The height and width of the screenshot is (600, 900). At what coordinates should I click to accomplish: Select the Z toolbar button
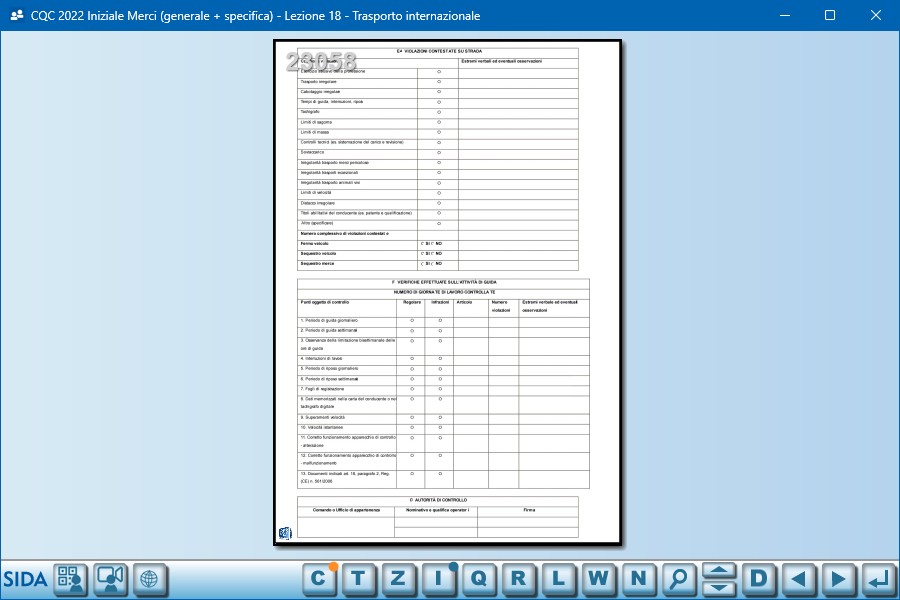(x=398, y=578)
